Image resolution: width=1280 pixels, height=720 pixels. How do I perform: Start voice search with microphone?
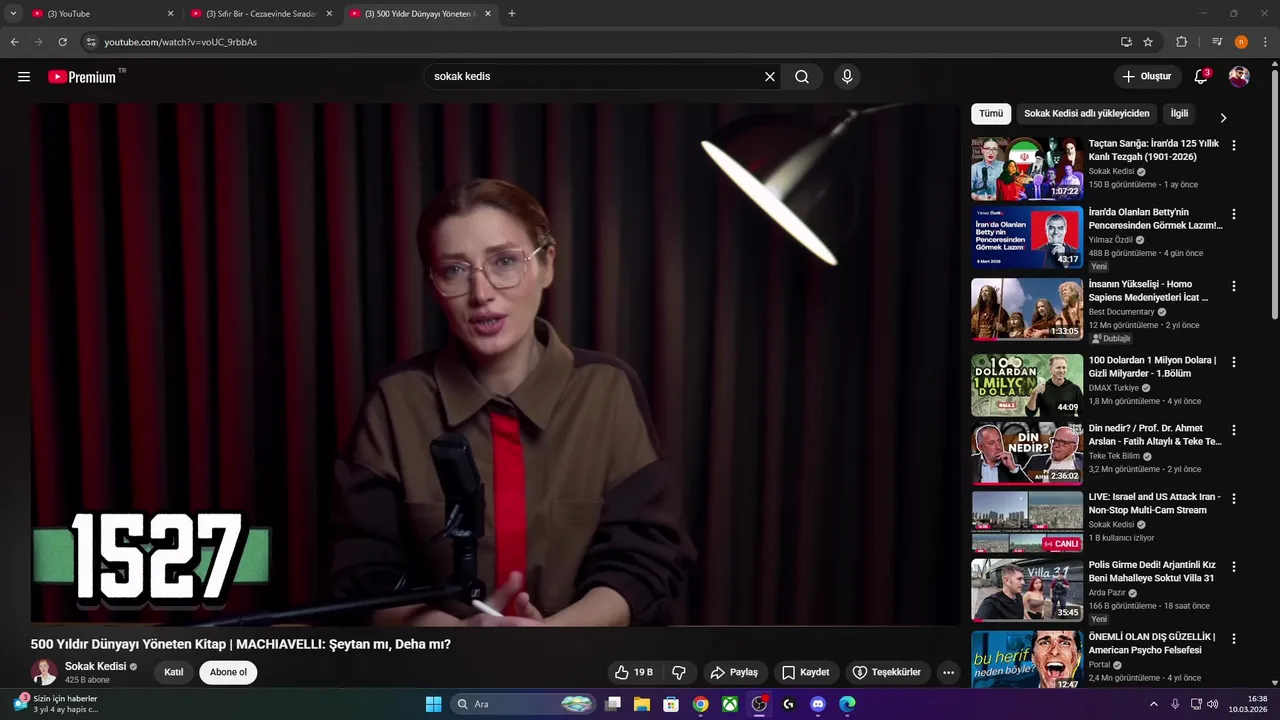847,77
